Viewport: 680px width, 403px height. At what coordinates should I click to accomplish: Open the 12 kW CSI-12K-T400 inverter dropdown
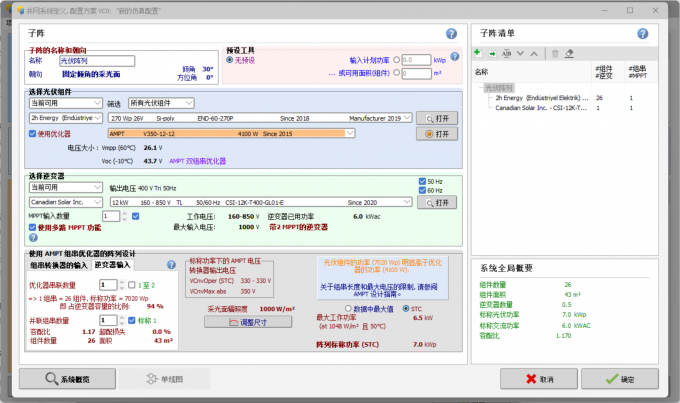coord(261,202)
